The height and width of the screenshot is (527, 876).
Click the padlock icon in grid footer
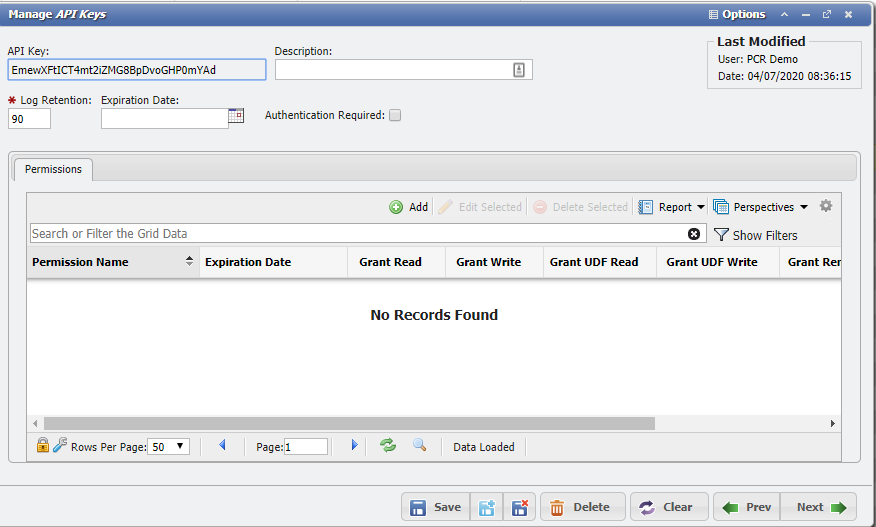42,446
